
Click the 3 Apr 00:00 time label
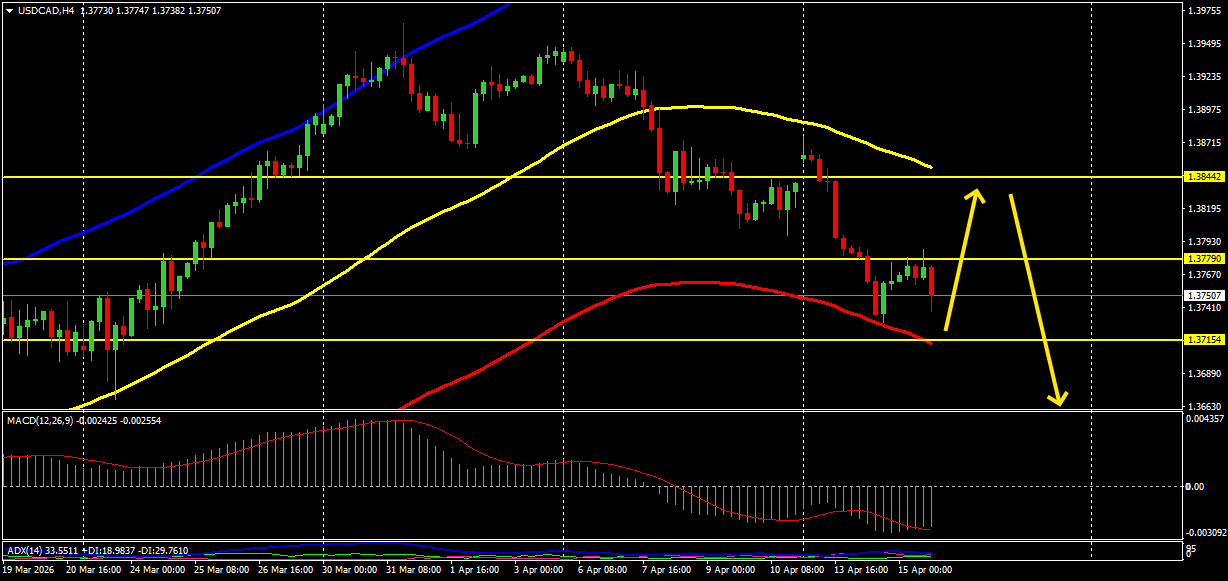click(x=539, y=570)
